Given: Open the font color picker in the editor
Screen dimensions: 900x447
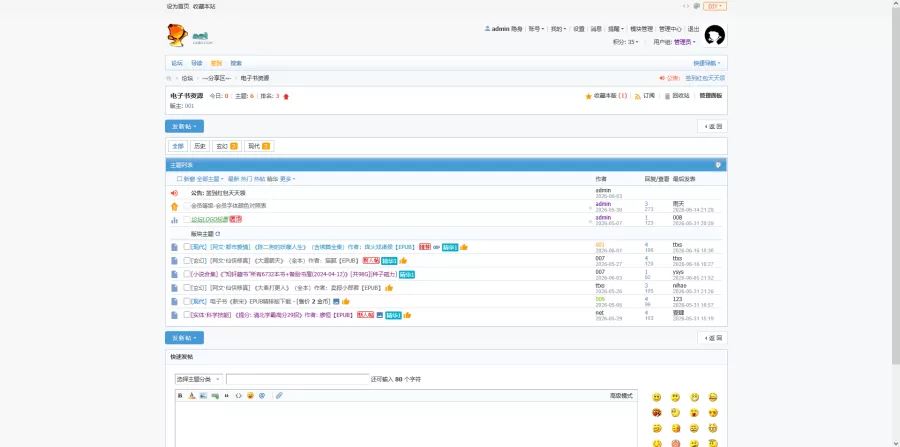Looking at the screenshot, I should click(192, 395).
